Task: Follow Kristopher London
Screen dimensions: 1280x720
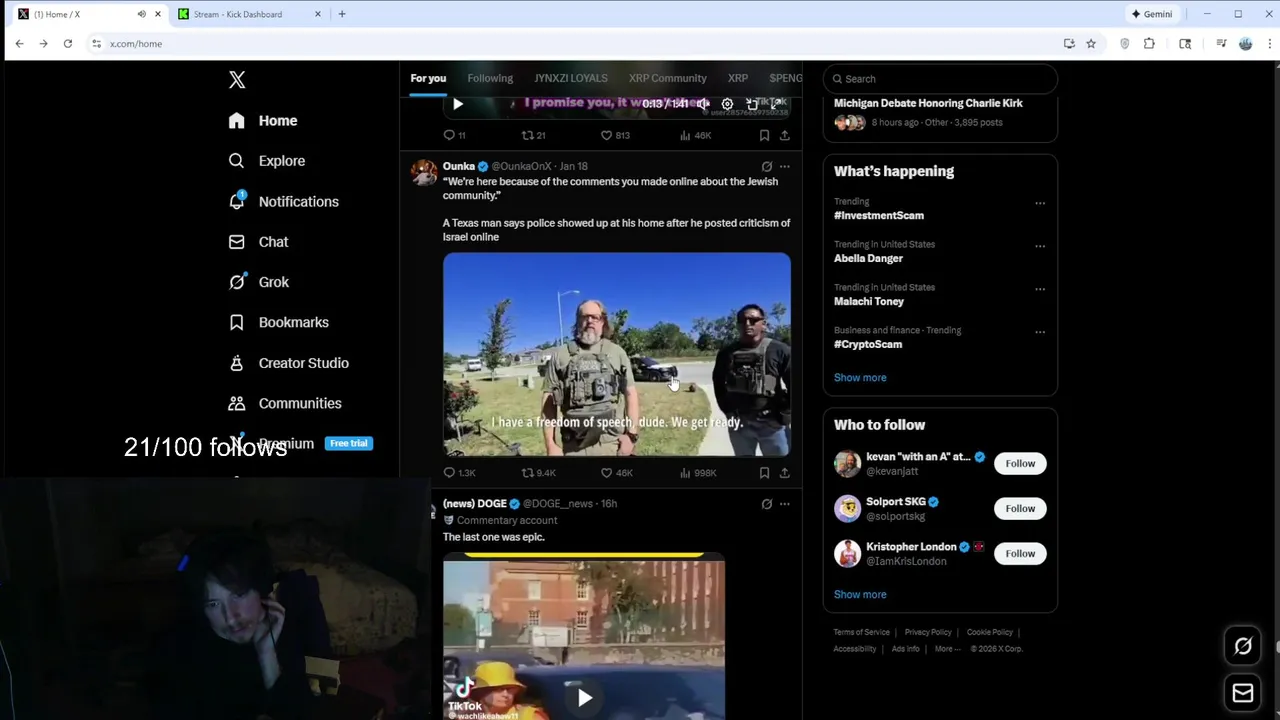Action: (x=1020, y=554)
